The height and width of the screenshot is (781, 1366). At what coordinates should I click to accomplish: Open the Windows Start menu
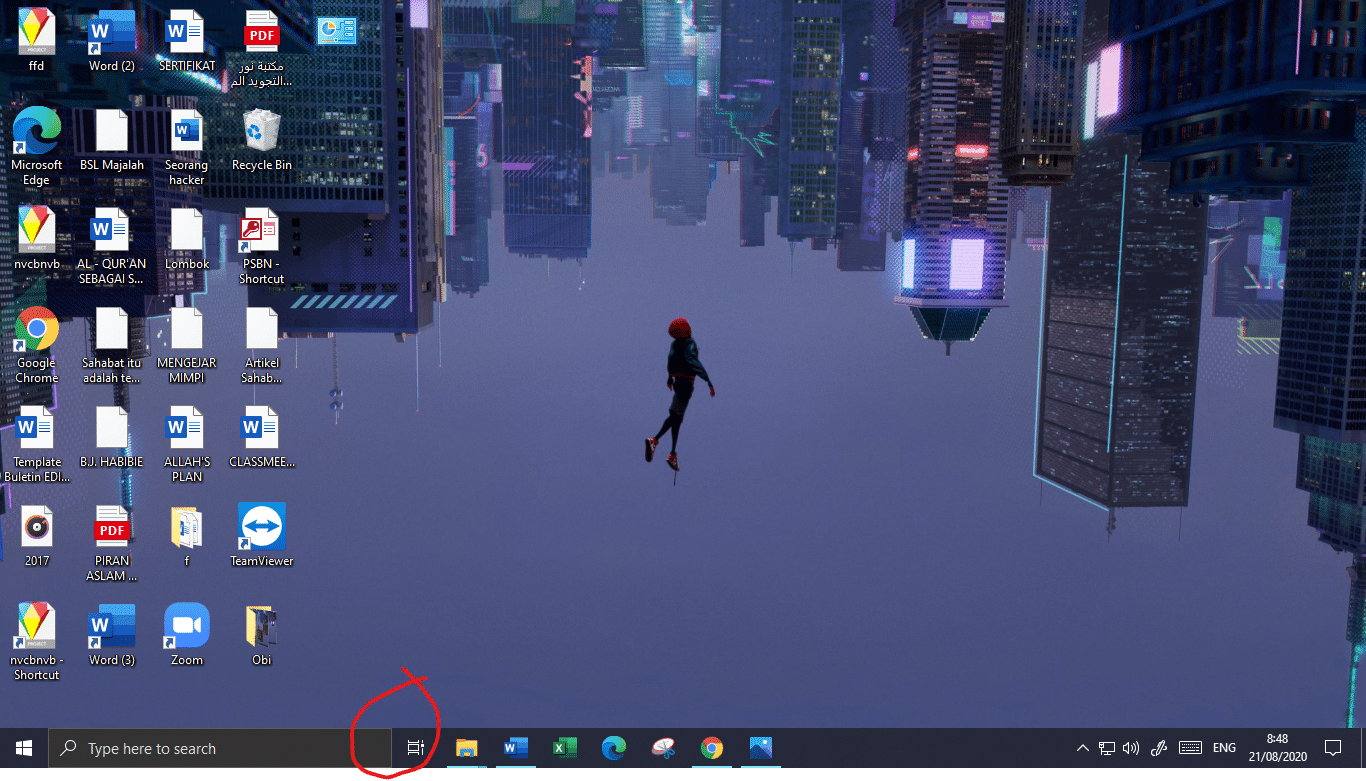pos(24,748)
